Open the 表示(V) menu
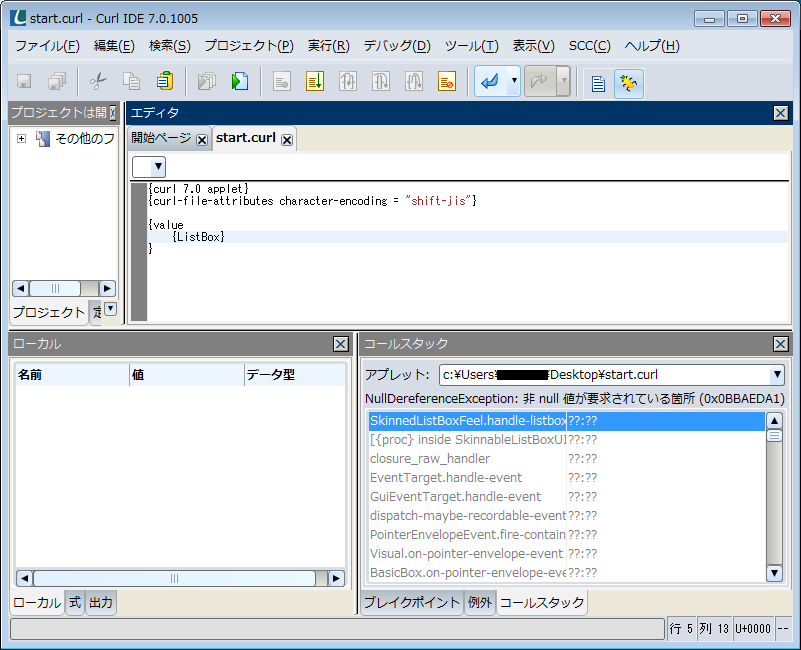 coord(533,46)
